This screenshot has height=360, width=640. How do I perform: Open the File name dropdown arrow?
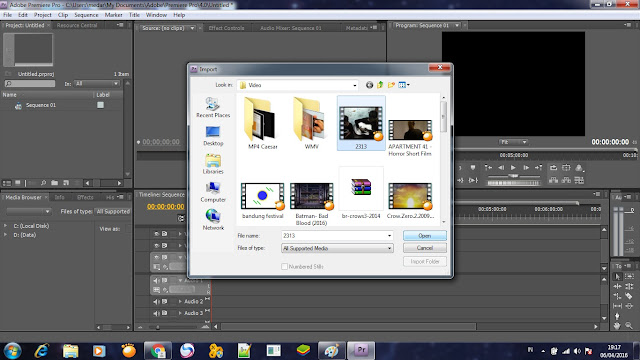tap(389, 236)
